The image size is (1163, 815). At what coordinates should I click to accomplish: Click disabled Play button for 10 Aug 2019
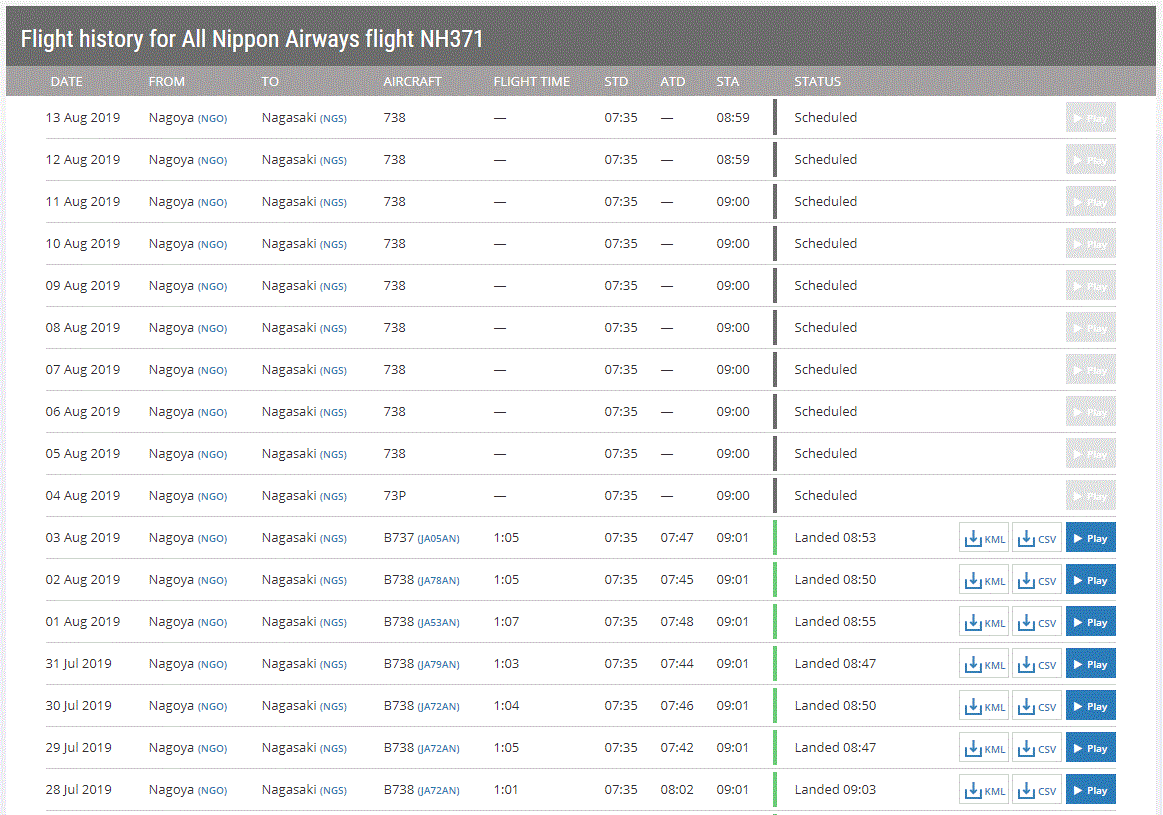coord(1091,244)
